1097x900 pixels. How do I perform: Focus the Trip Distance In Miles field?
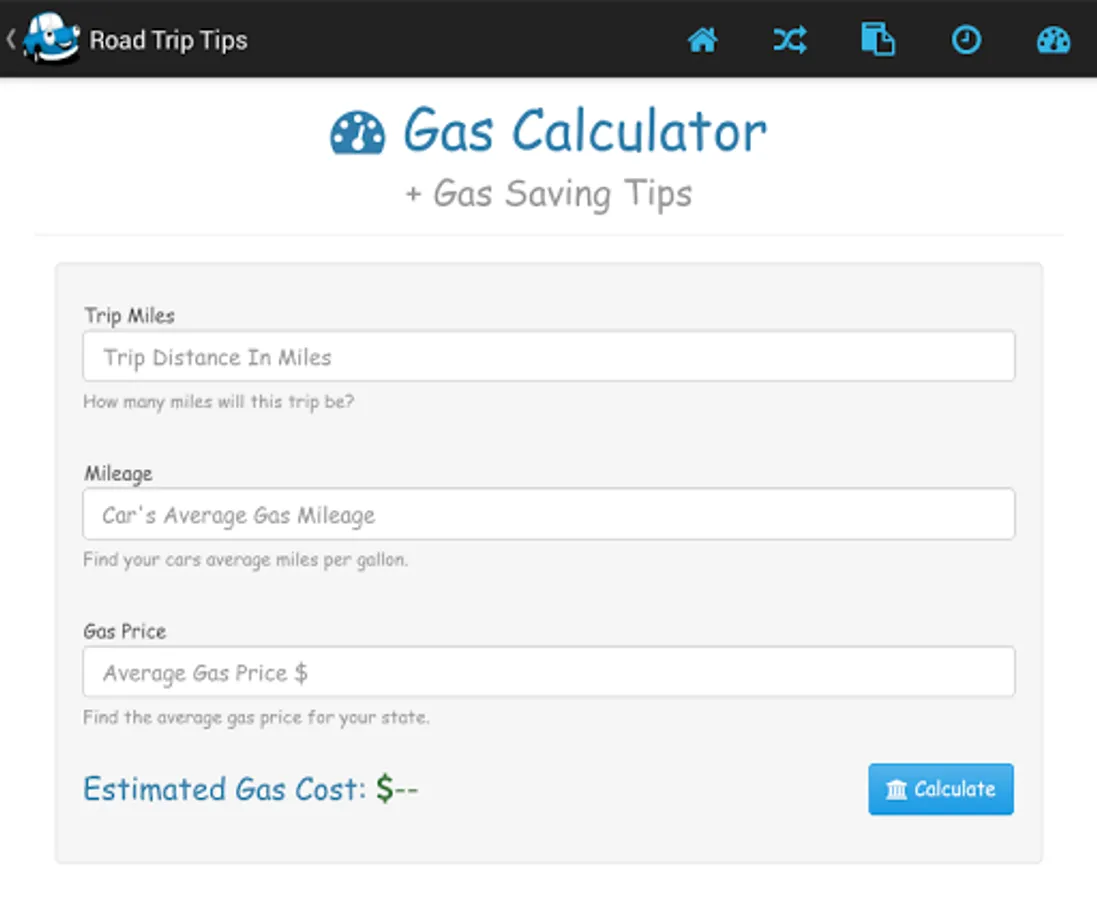coord(548,357)
